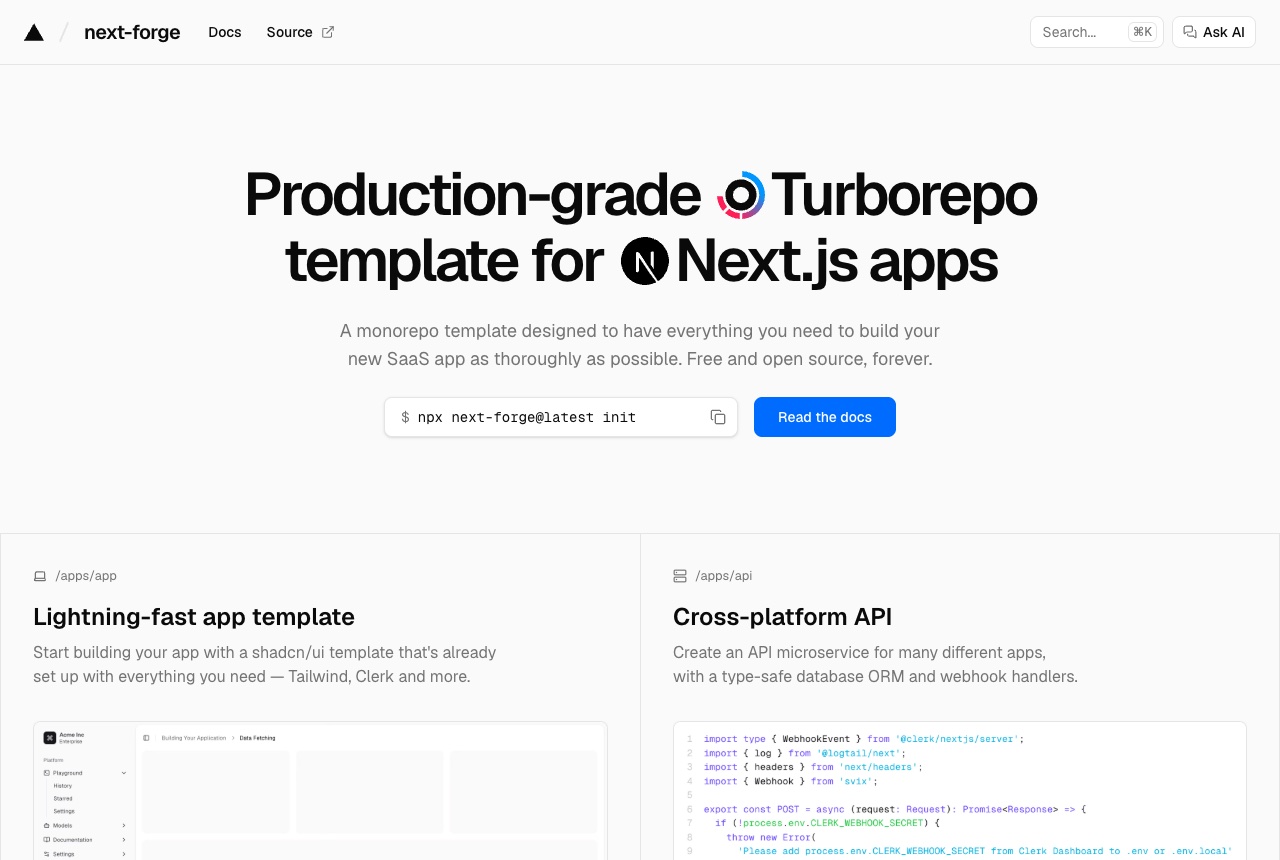This screenshot has height=860, width=1280.
Task: Expand the Models section chevron
Action: click(124, 826)
